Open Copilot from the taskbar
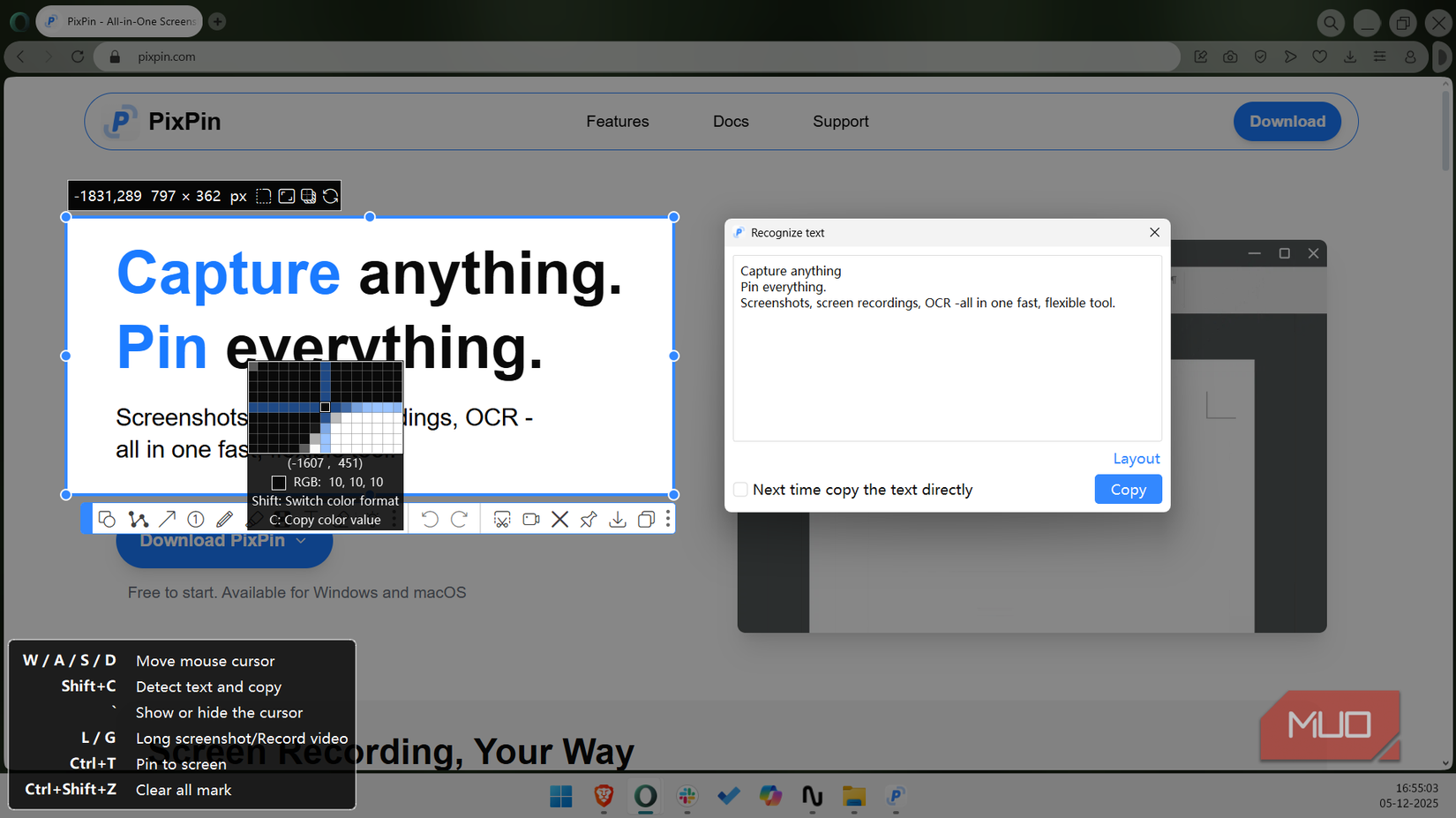The image size is (1456, 818). tap(770, 797)
